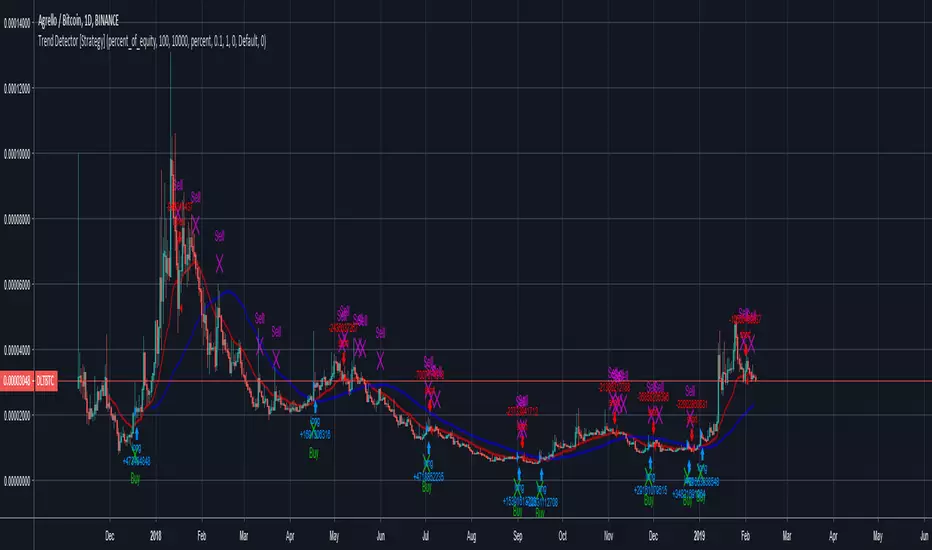This screenshot has width=932, height=550.
Task: Click the Feb label right after 2018
Action: pos(202,536)
